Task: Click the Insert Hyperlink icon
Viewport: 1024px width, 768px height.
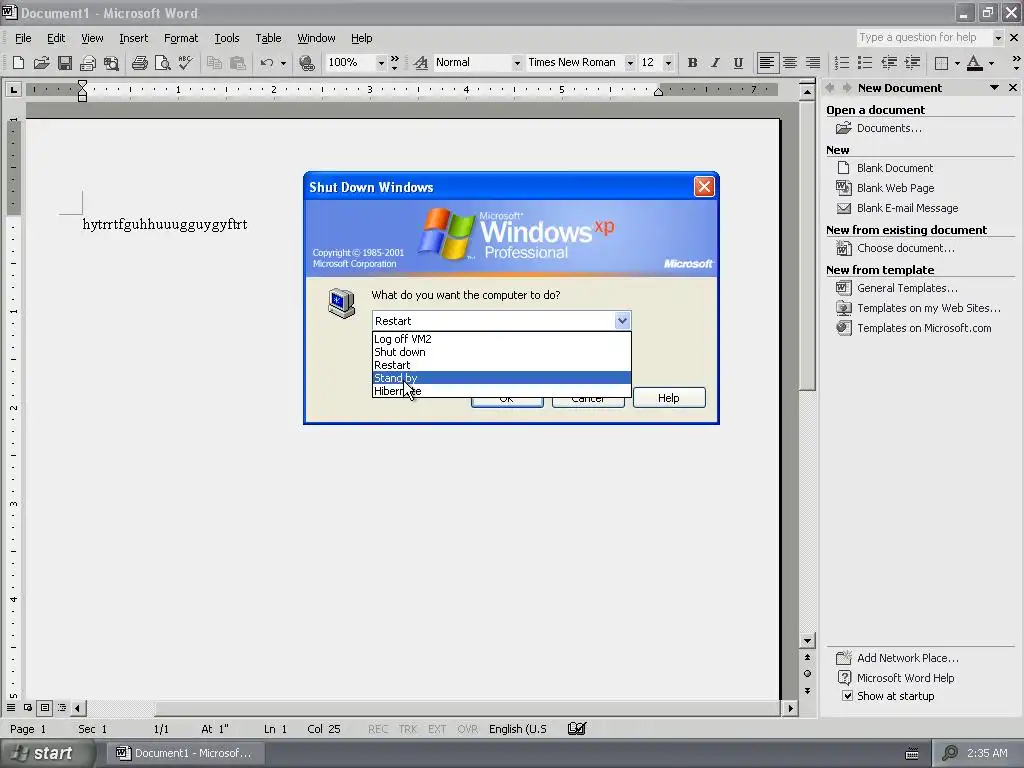Action: pyautogui.click(x=306, y=63)
